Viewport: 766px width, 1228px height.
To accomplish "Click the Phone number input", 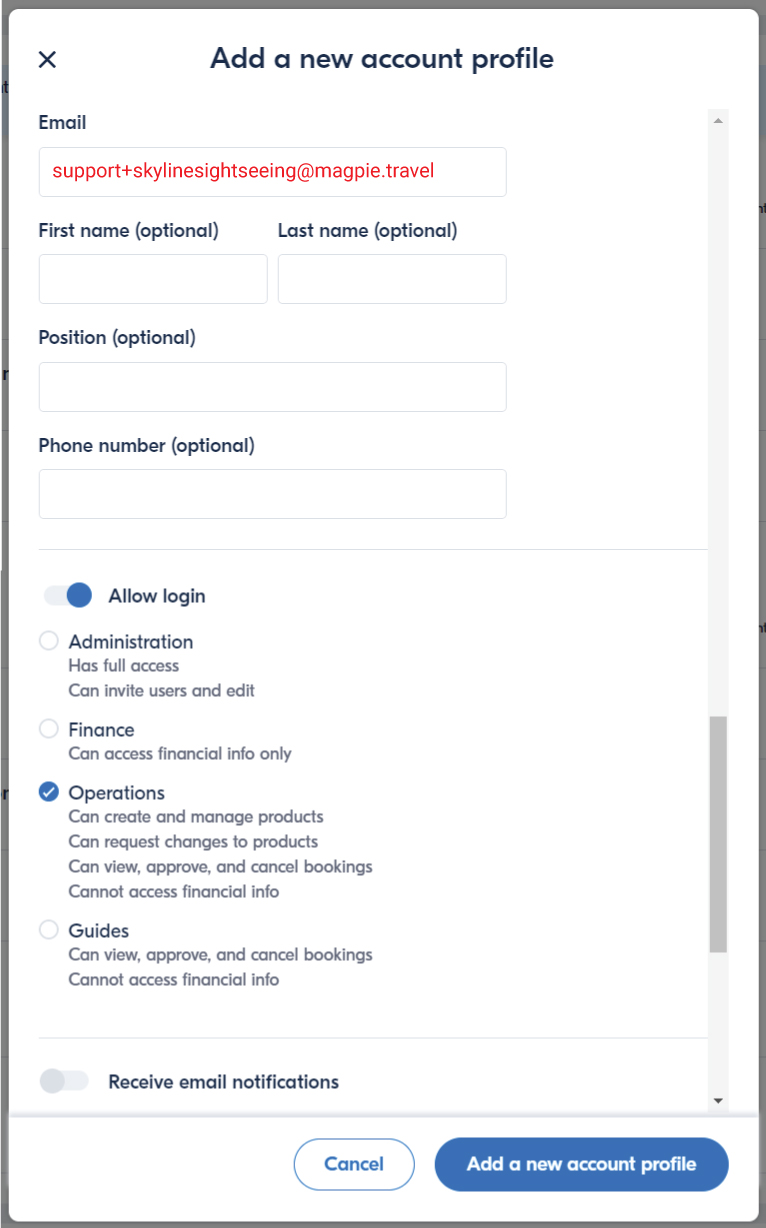I will tap(272, 494).
